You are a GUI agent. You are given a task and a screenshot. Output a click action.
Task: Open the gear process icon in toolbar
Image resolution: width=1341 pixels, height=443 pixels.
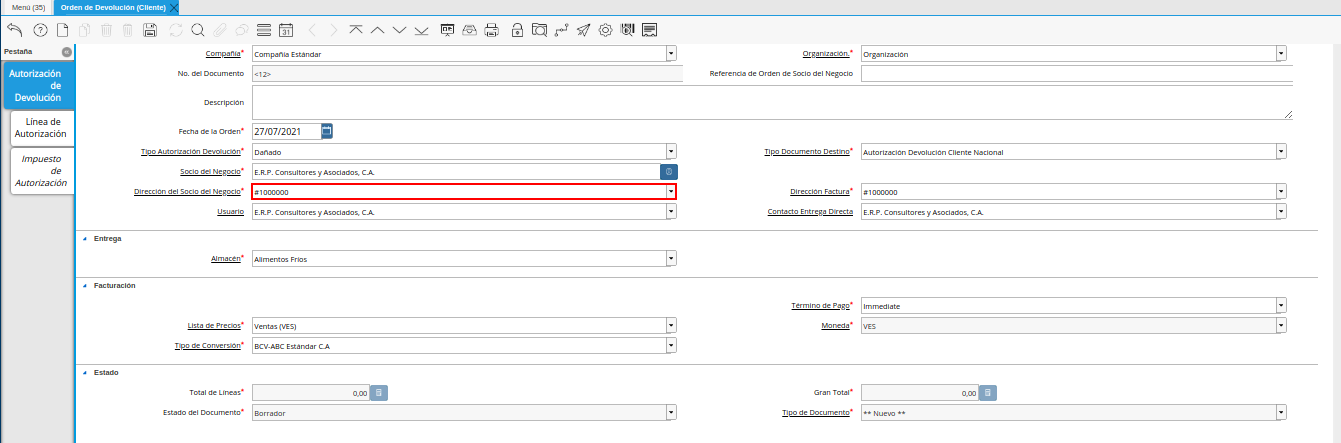[605, 30]
